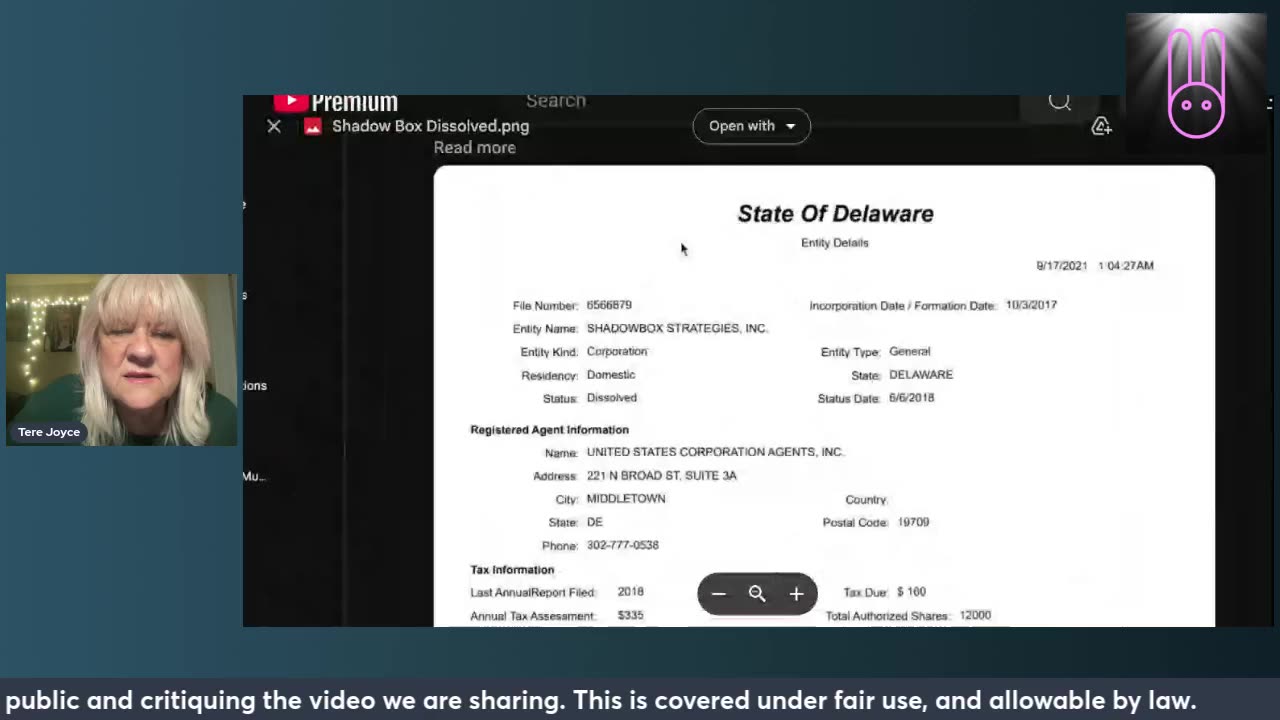Click the date '9/17/2021 1:04:27AM'
This screenshot has height=720, width=1280.
point(1095,266)
